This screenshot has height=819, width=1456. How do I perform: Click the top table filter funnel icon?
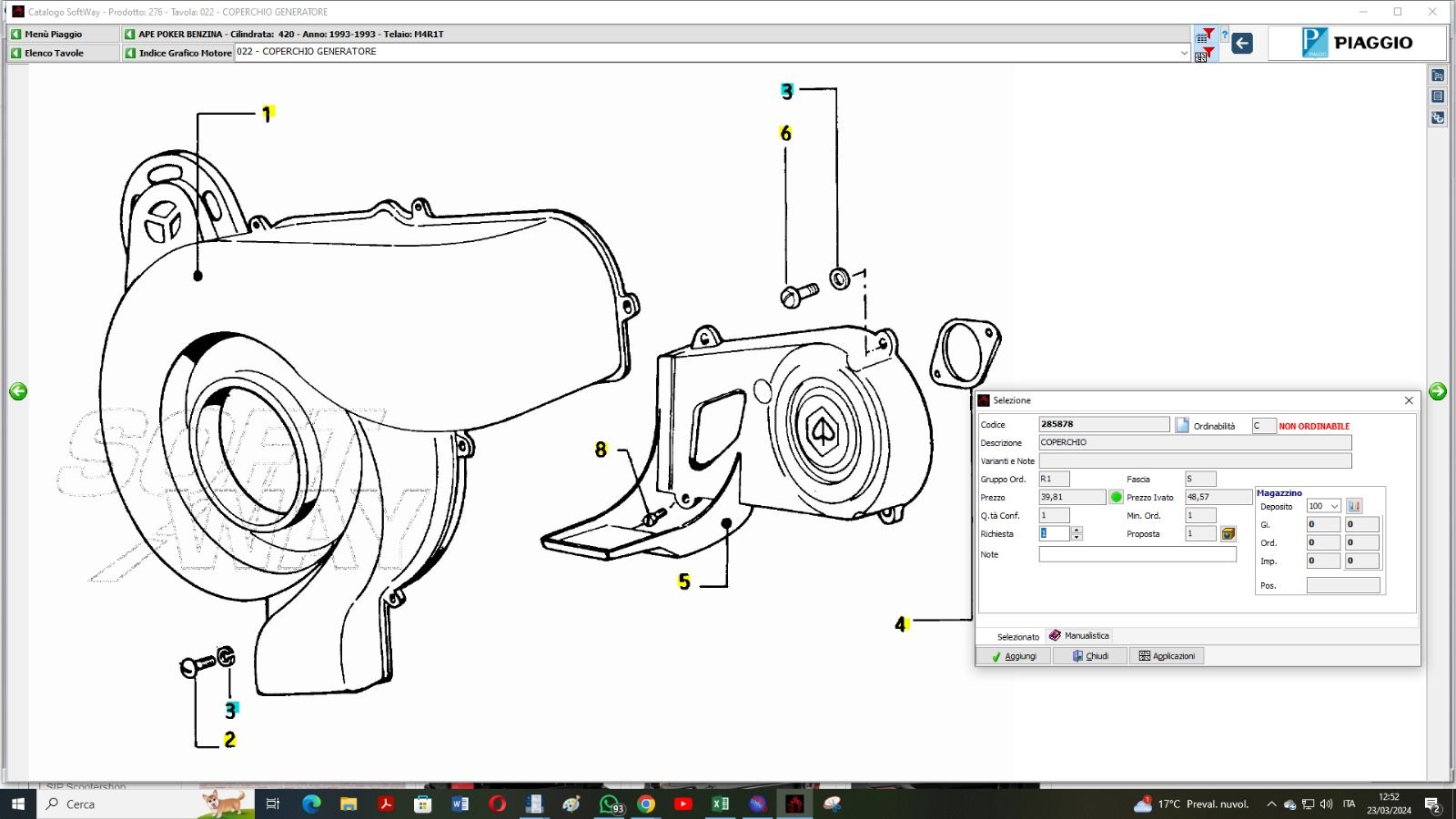[x=1205, y=35]
